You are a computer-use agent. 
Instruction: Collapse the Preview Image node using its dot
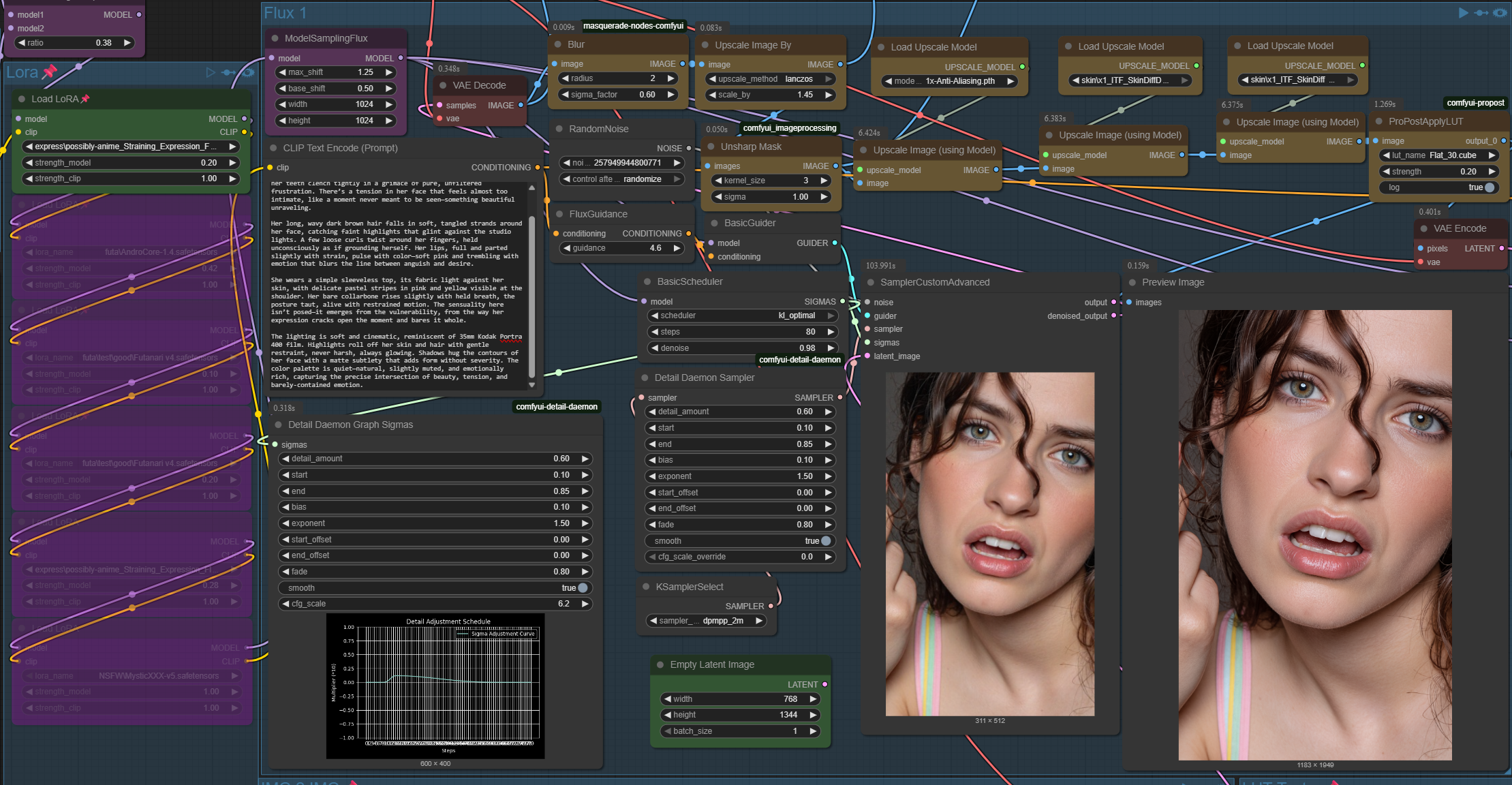tap(1132, 282)
